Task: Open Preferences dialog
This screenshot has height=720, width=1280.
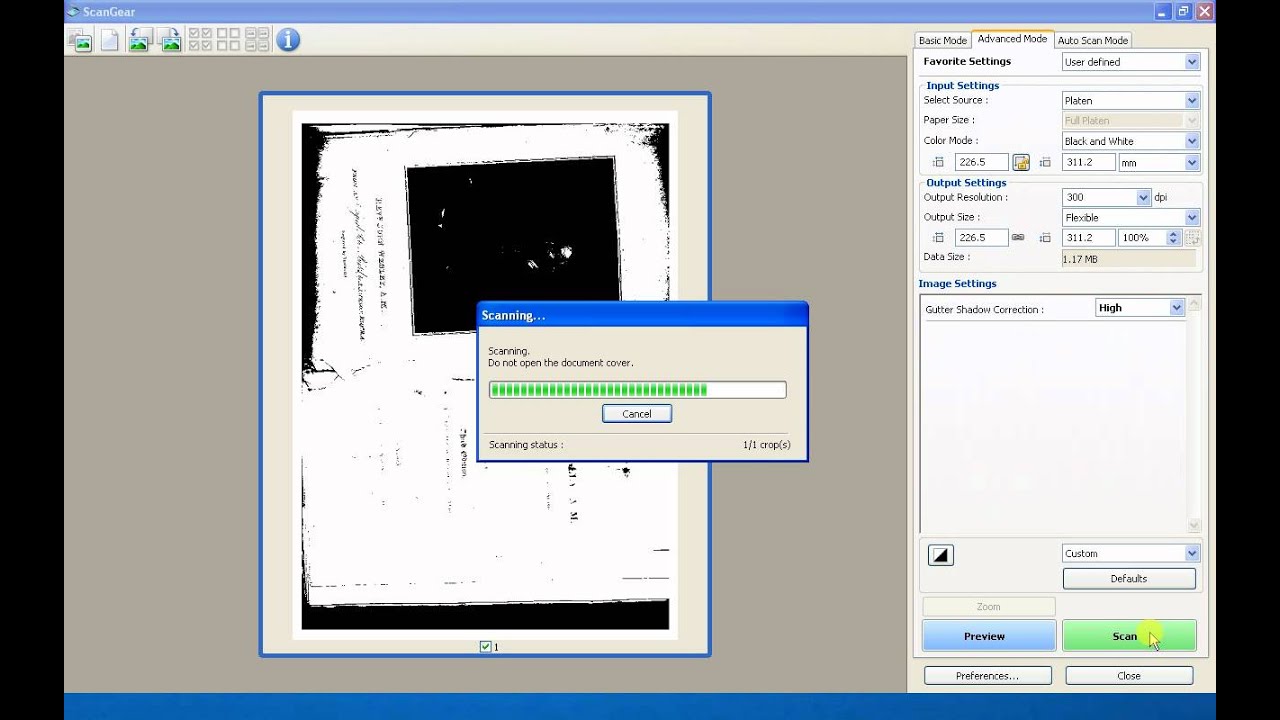Action: 987,676
